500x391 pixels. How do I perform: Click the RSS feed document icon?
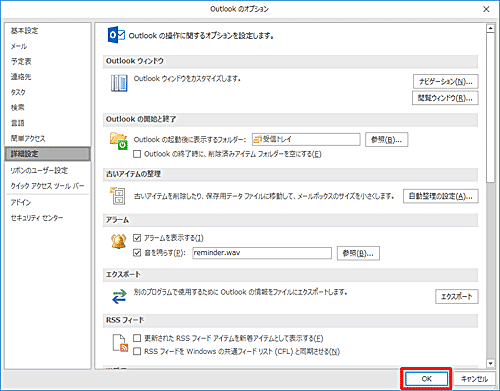click(x=120, y=343)
